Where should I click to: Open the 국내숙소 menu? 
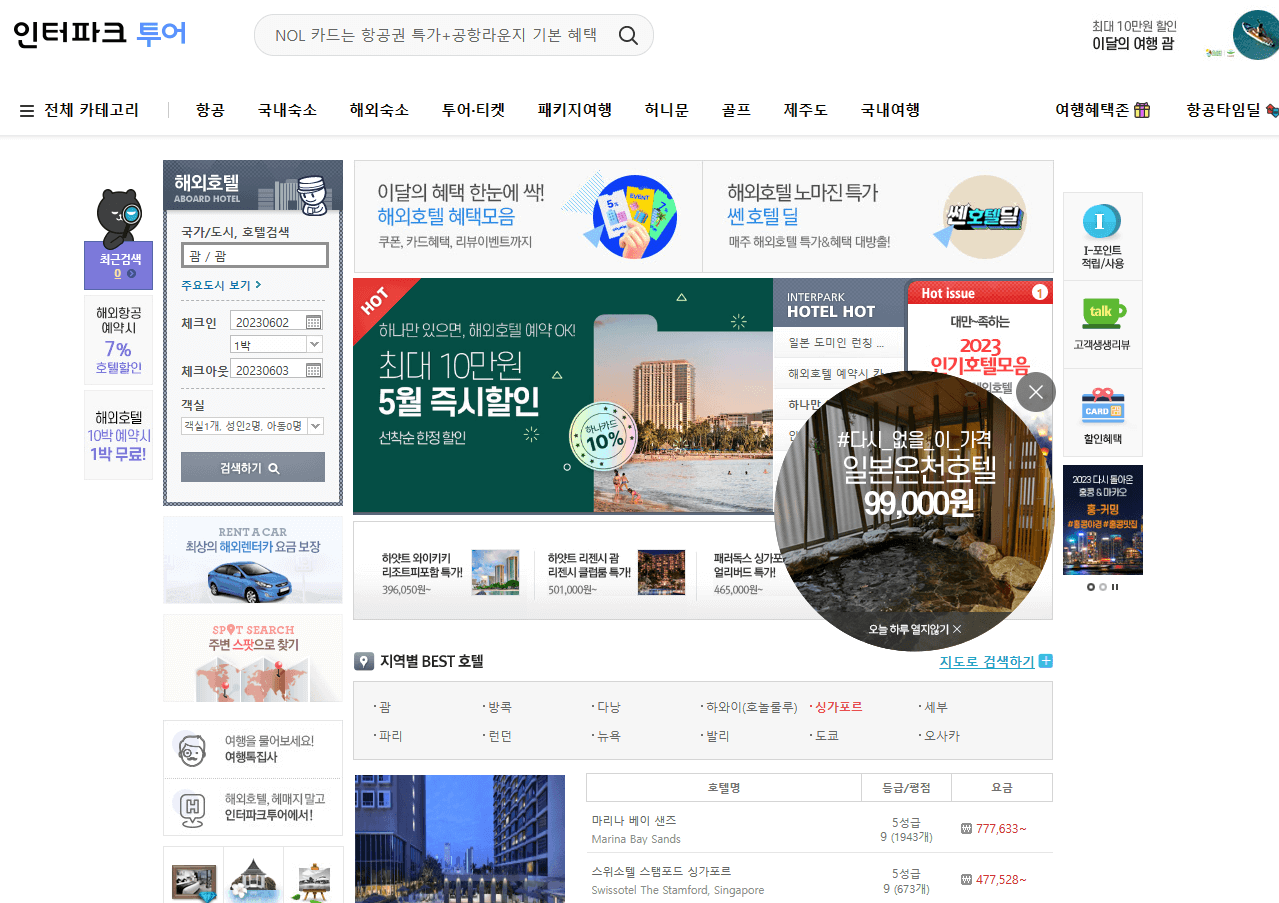[x=287, y=110]
